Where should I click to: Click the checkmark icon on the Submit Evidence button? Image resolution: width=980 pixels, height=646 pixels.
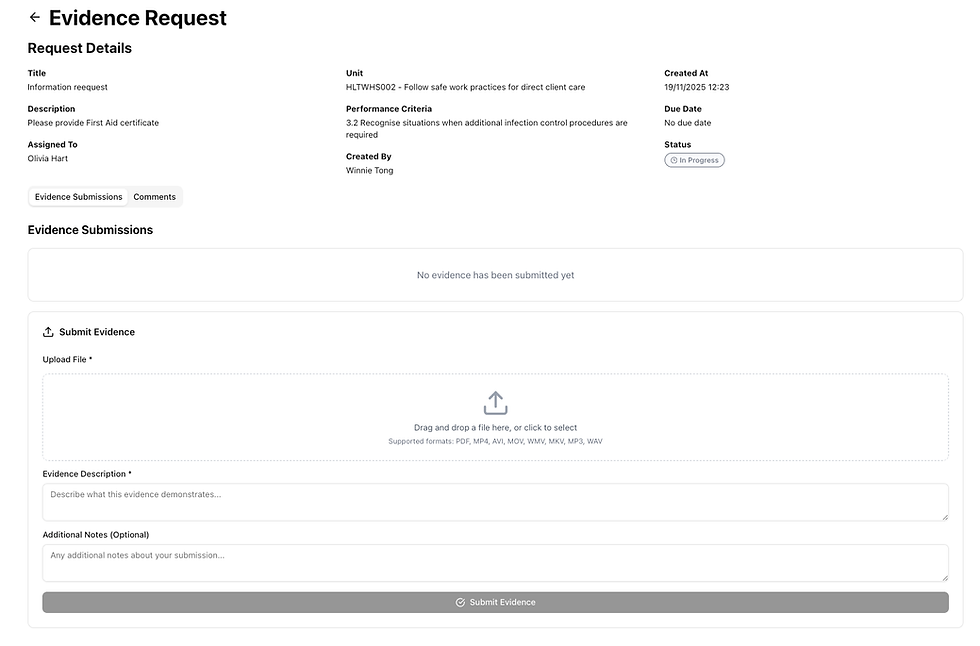pos(460,602)
